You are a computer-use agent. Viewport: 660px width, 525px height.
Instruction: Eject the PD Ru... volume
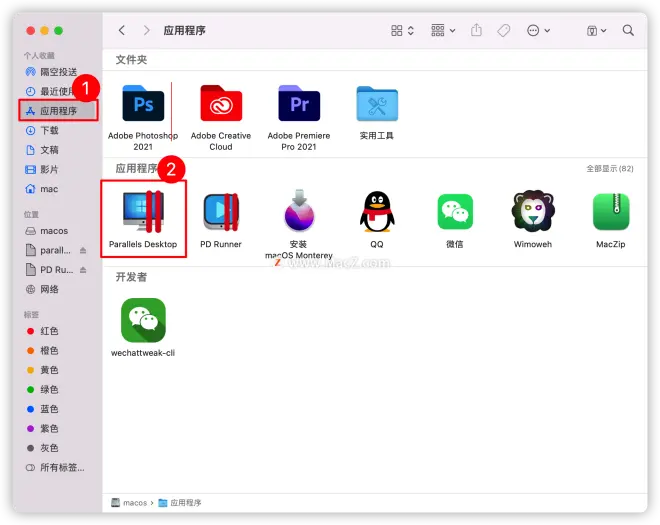coord(83,269)
